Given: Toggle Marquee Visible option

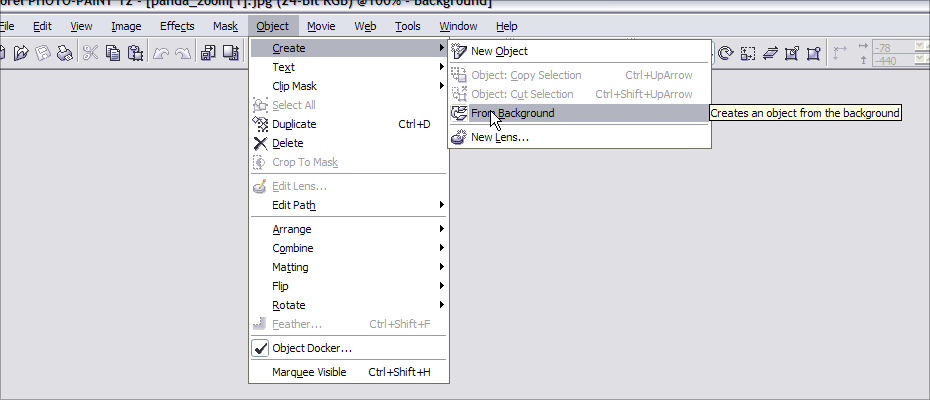Looking at the screenshot, I should (309, 372).
